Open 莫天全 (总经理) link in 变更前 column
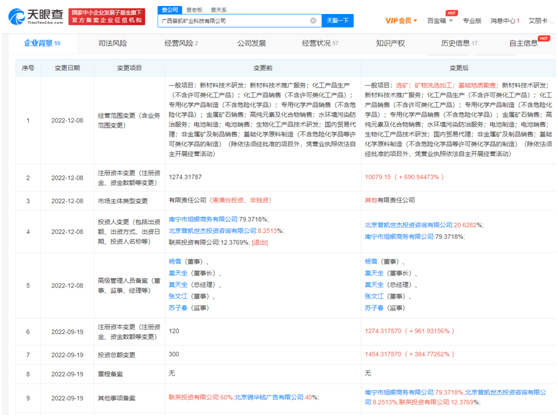Image resolution: width=558 pixels, height=417 pixels. click(178, 285)
